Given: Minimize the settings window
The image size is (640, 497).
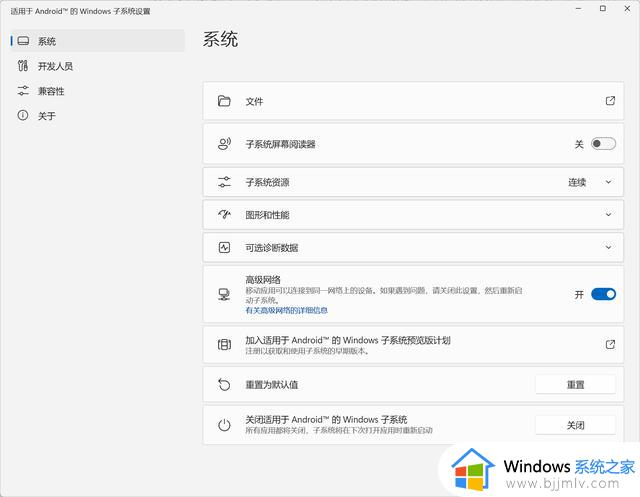Looking at the screenshot, I should pos(578,8).
